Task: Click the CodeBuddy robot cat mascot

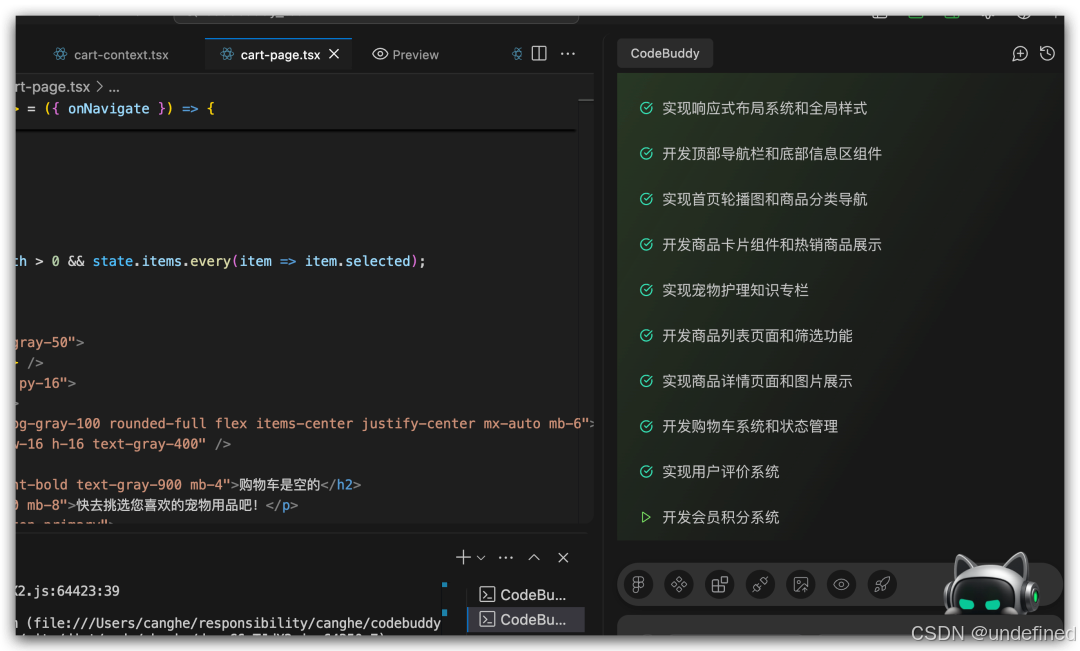Action: (x=990, y=584)
